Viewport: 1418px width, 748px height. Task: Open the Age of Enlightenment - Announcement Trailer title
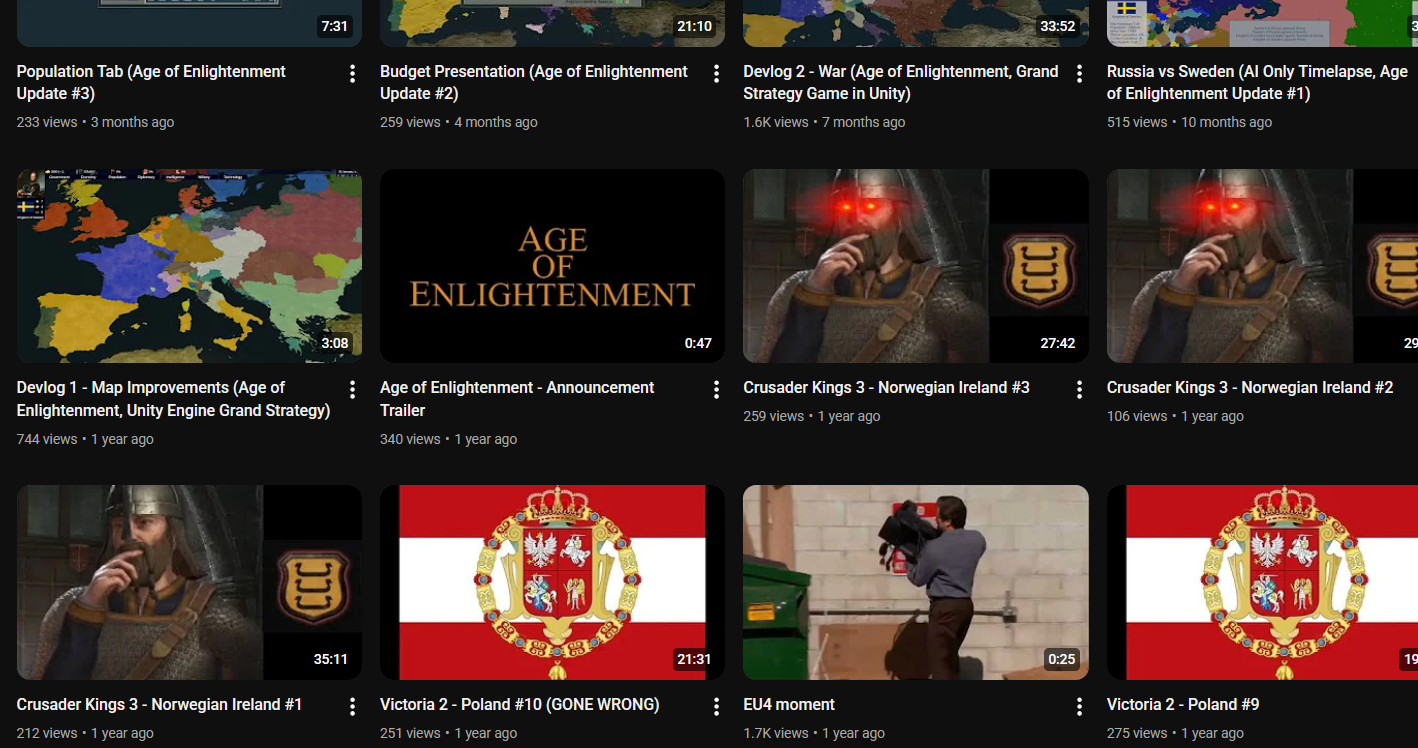pos(517,399)
